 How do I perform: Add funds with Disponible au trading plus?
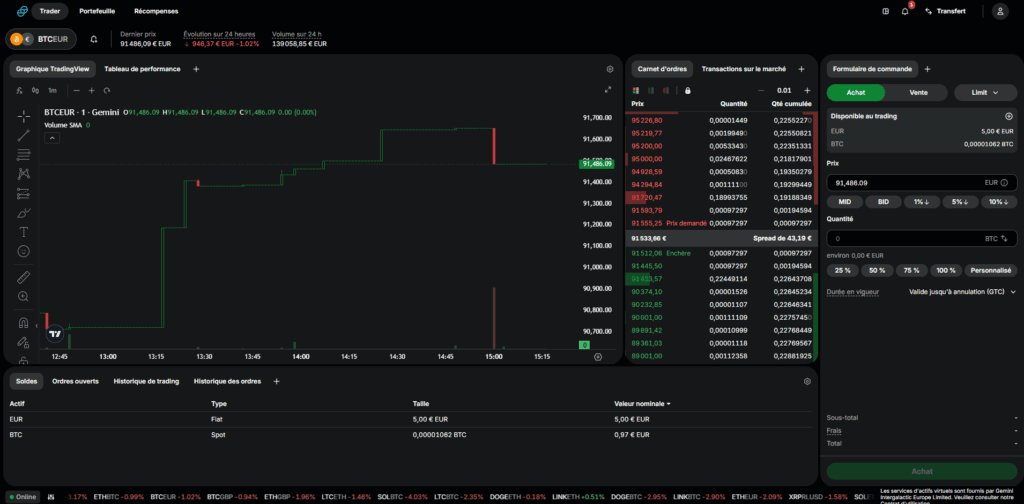pos(1008,116)
